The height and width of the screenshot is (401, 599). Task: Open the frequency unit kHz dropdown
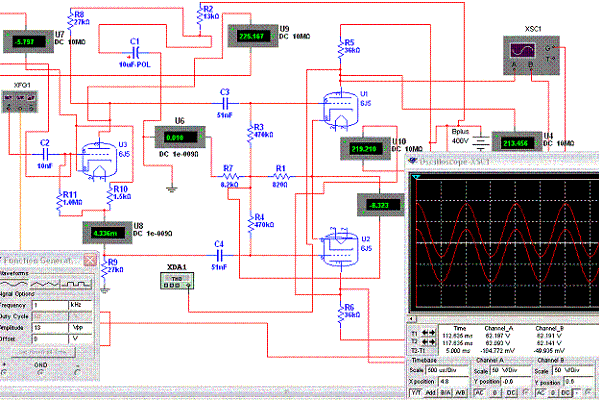80,305
